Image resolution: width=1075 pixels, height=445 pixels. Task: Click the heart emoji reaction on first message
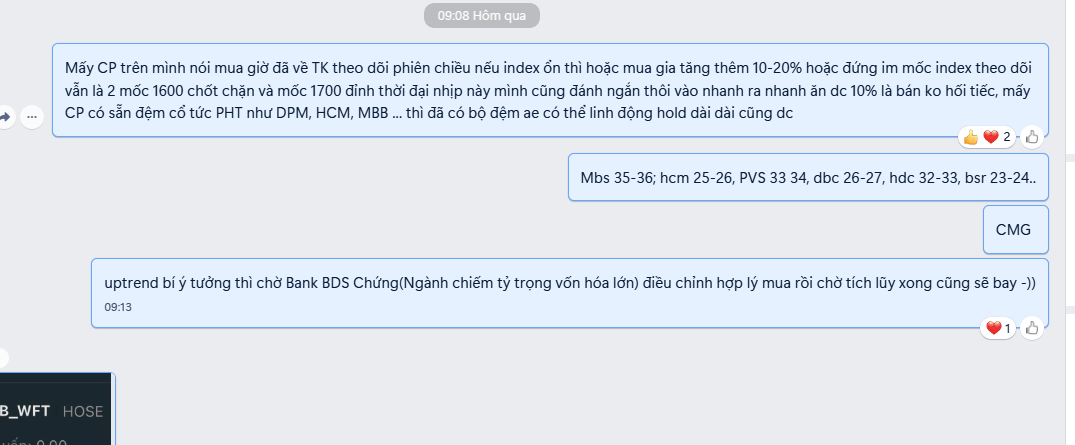click(990, 137)
